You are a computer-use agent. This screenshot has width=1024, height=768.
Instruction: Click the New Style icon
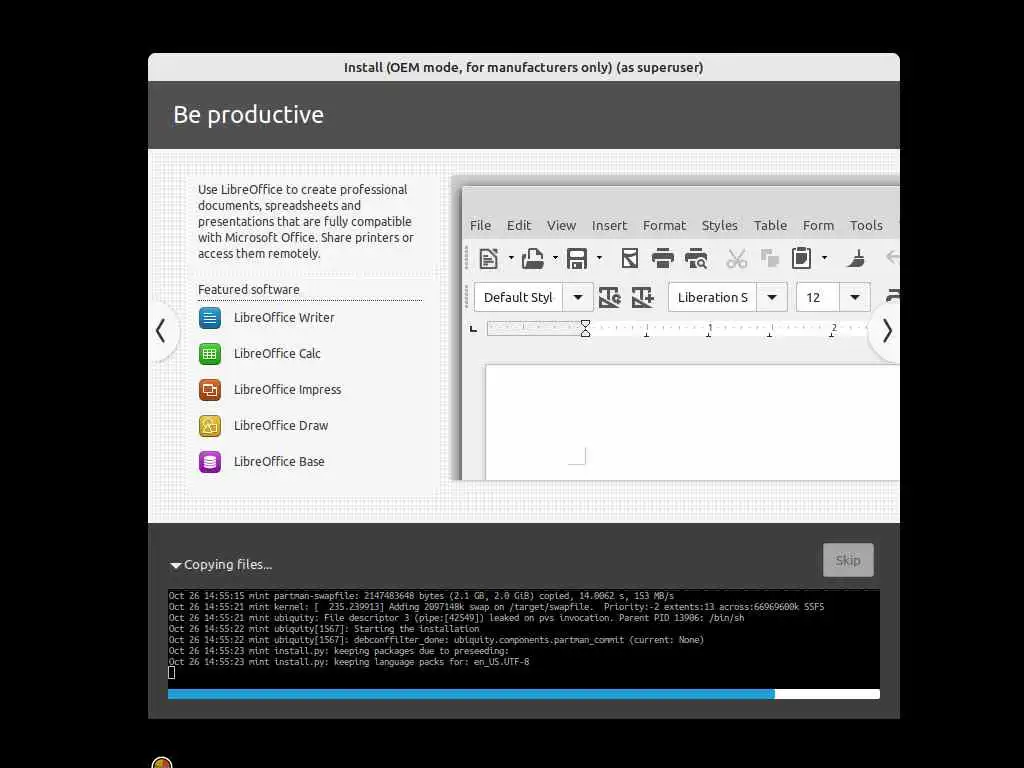coord(643,298)
